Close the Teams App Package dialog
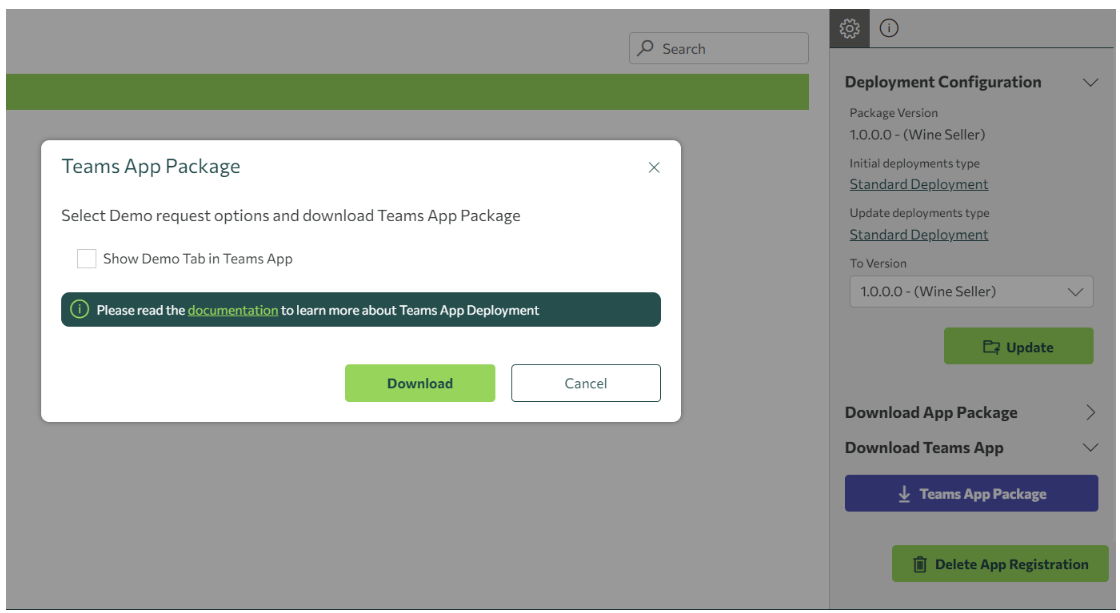The width and height of the screenshot is (1120, 613). (x=654, y=167)
